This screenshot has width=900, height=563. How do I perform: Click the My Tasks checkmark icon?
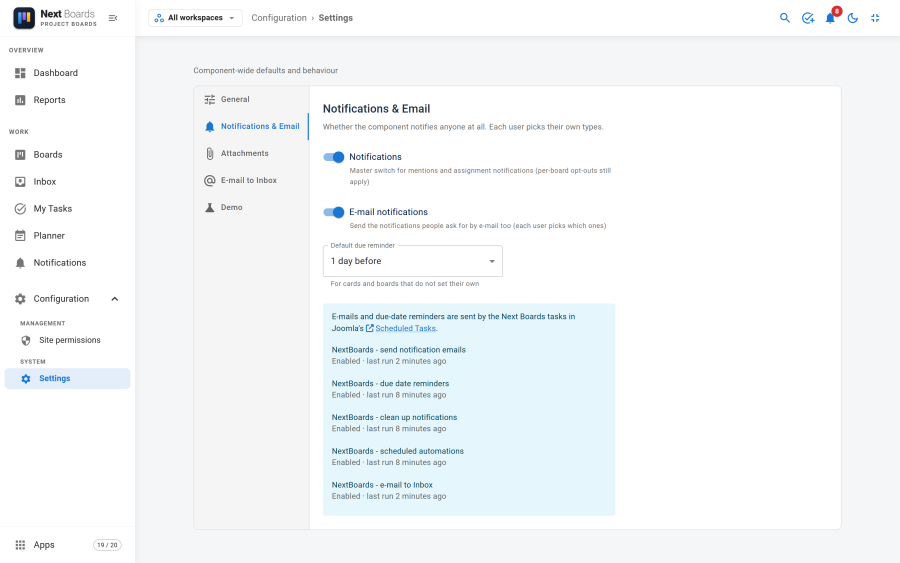tap(20, 208)
